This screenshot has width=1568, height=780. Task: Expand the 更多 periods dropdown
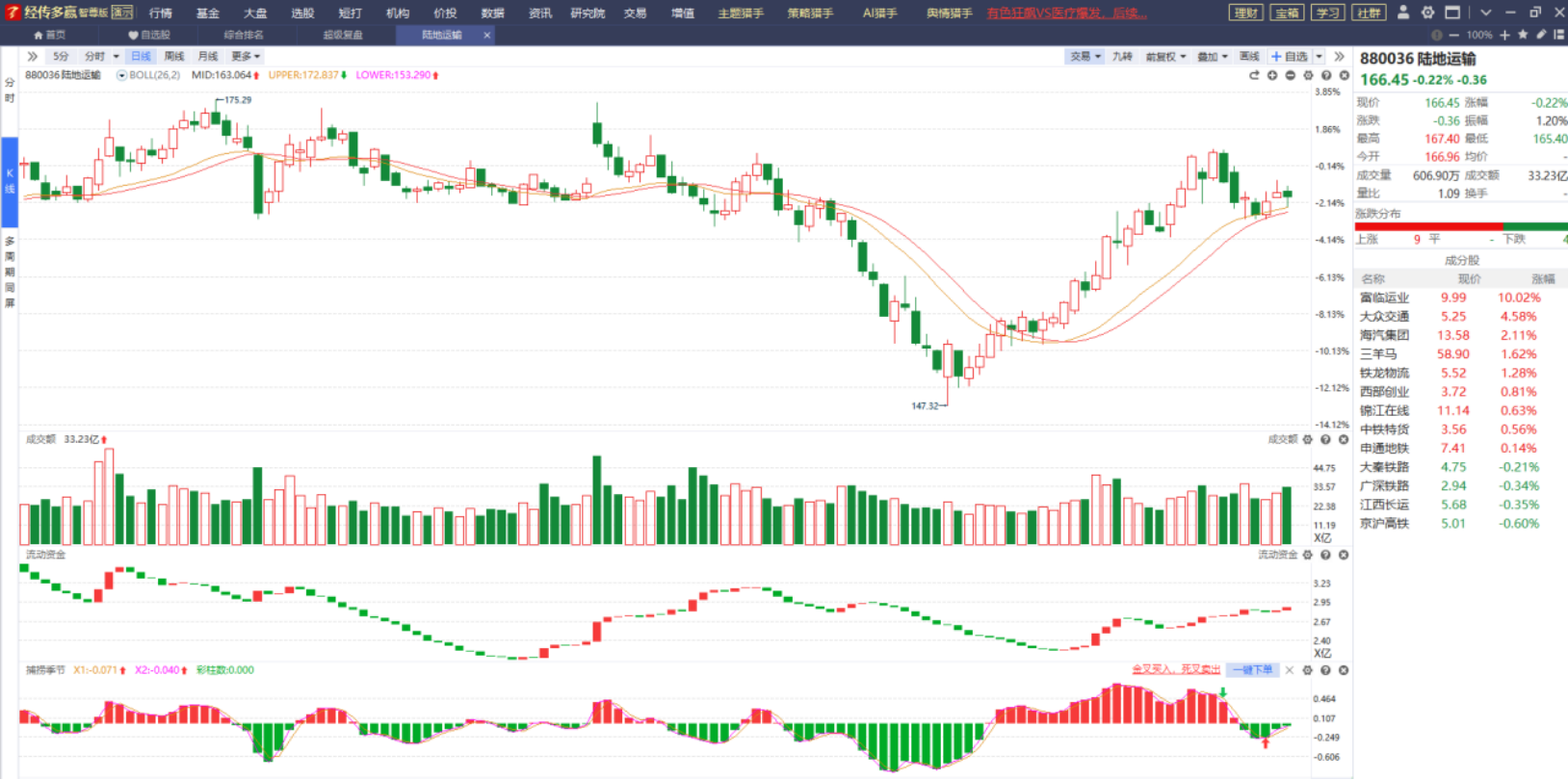[x=246, y=57]
